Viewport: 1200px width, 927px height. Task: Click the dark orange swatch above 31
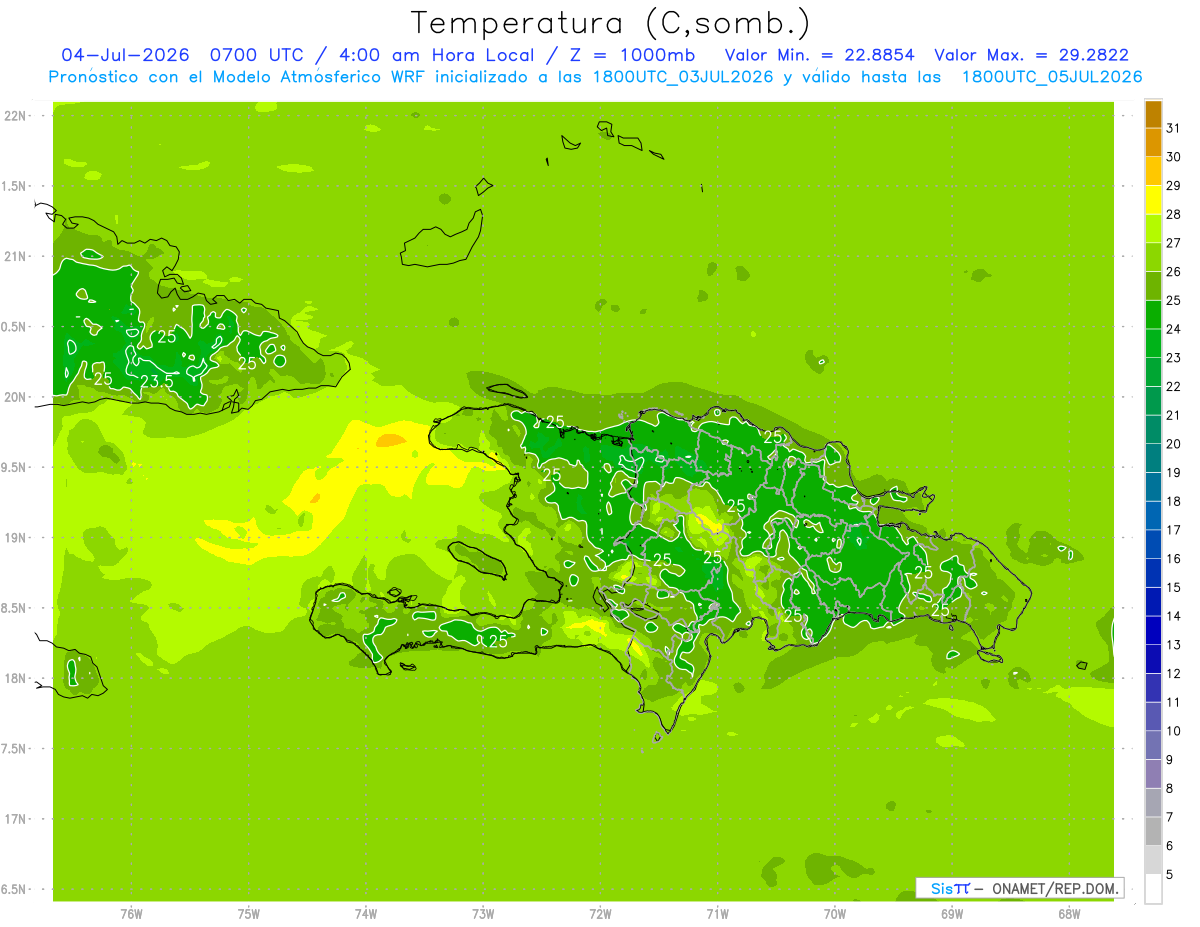point(1153,114)
